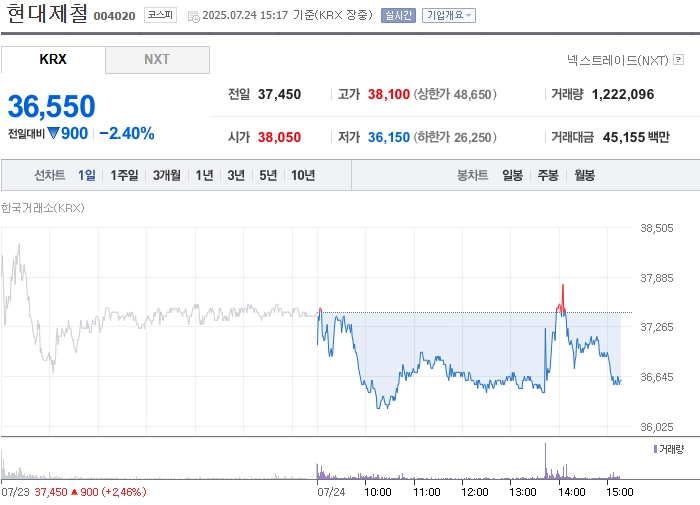Click the 36,645 y-axis label
Viewport: 700px width, 505px height.
click(x=657, y=377)
